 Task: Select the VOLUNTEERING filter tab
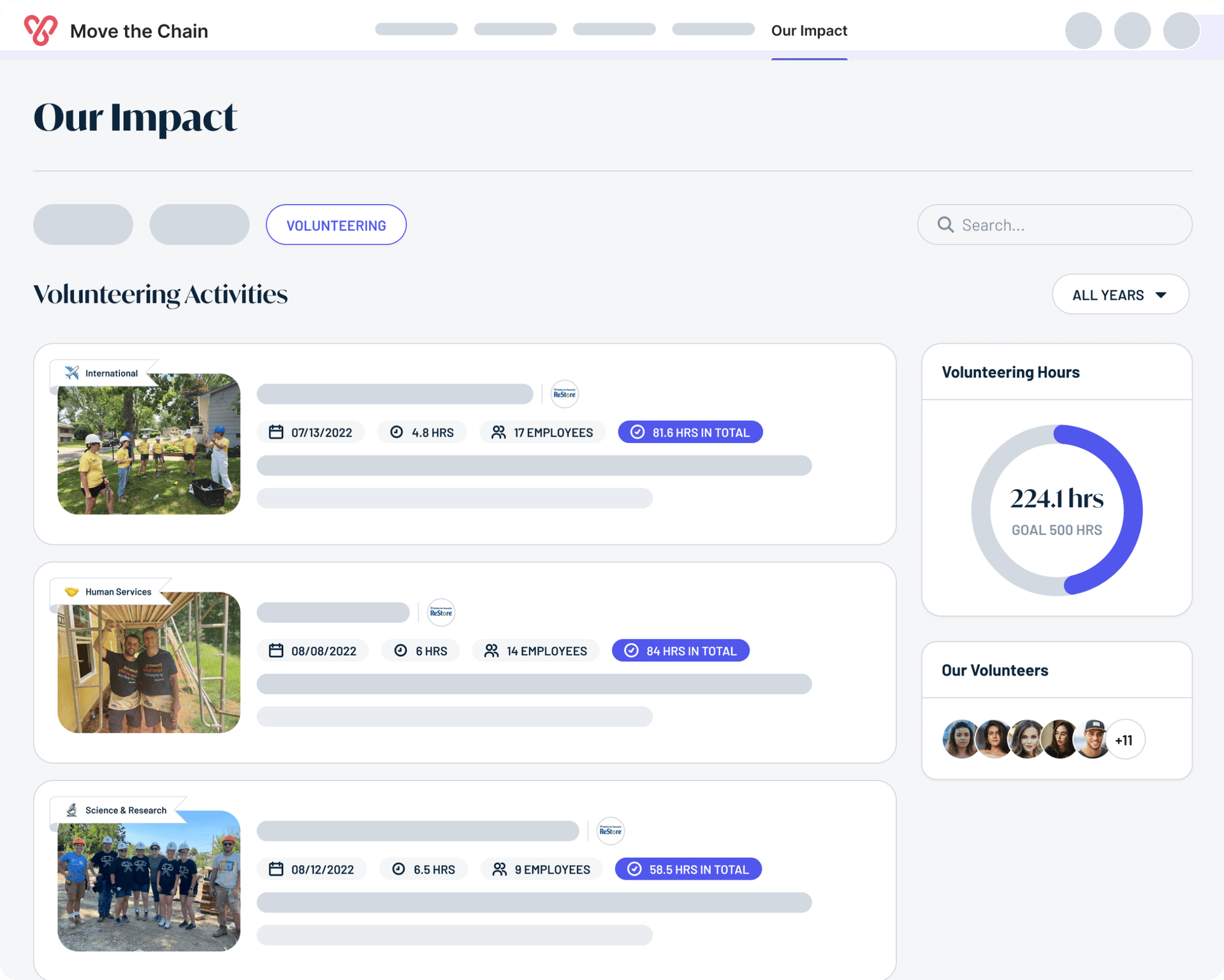coord(336,224)
